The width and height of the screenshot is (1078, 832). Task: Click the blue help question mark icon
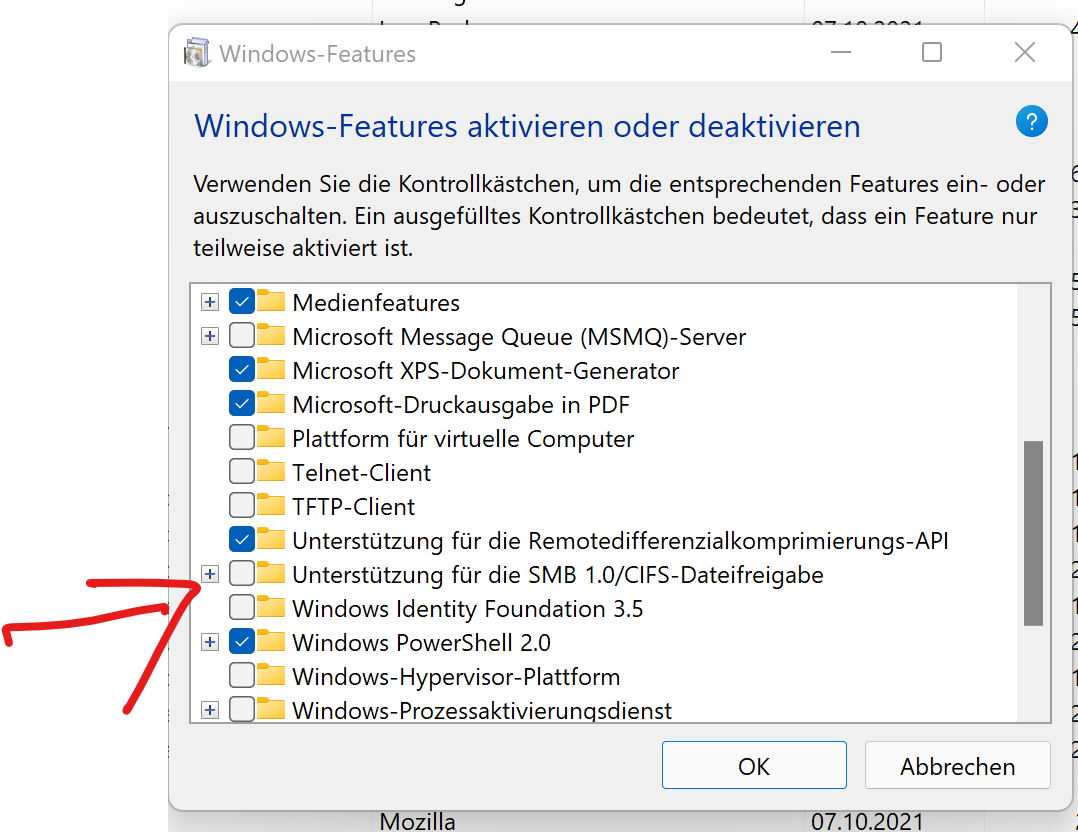(1031, 122)
